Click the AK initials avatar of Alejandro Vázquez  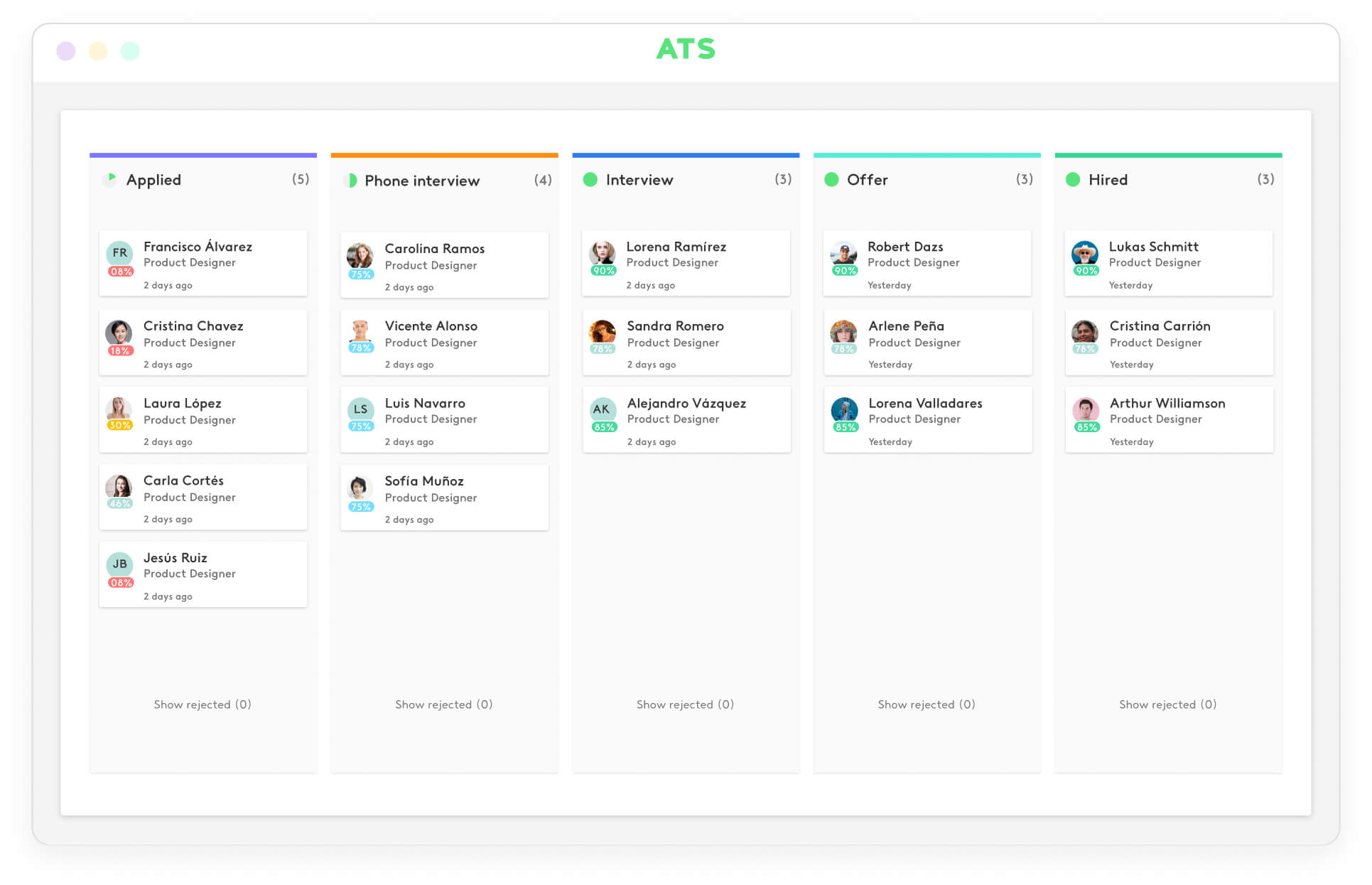click(x=602, y=409)
